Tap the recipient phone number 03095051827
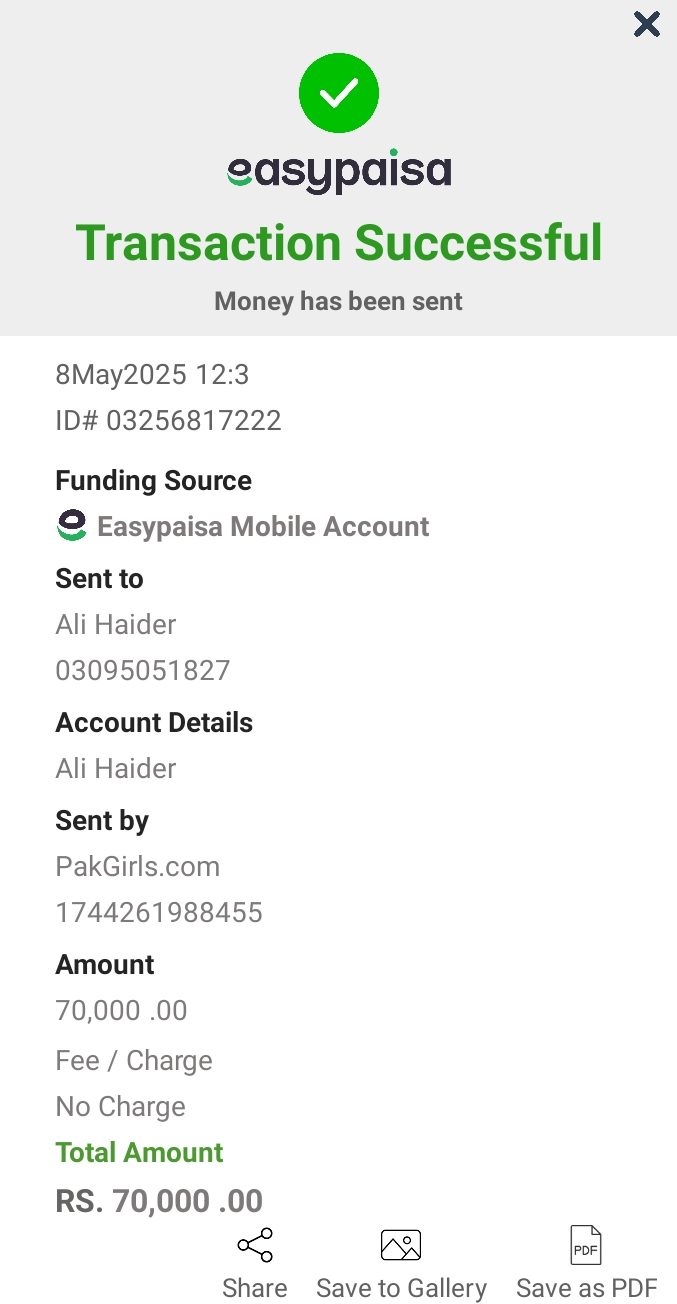 point(142,670)
